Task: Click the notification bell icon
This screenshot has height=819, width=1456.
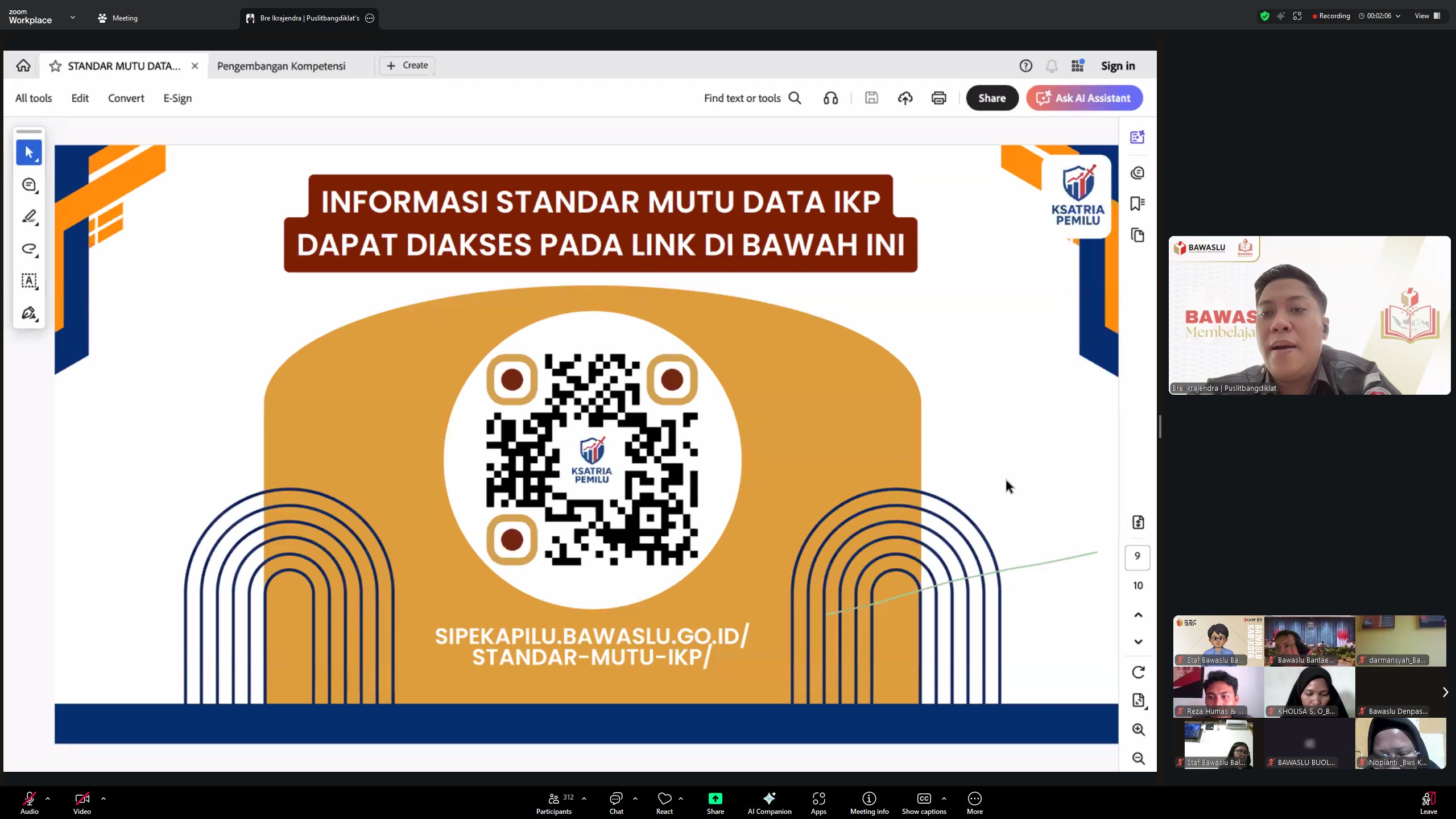Action: pos(1052,65)
